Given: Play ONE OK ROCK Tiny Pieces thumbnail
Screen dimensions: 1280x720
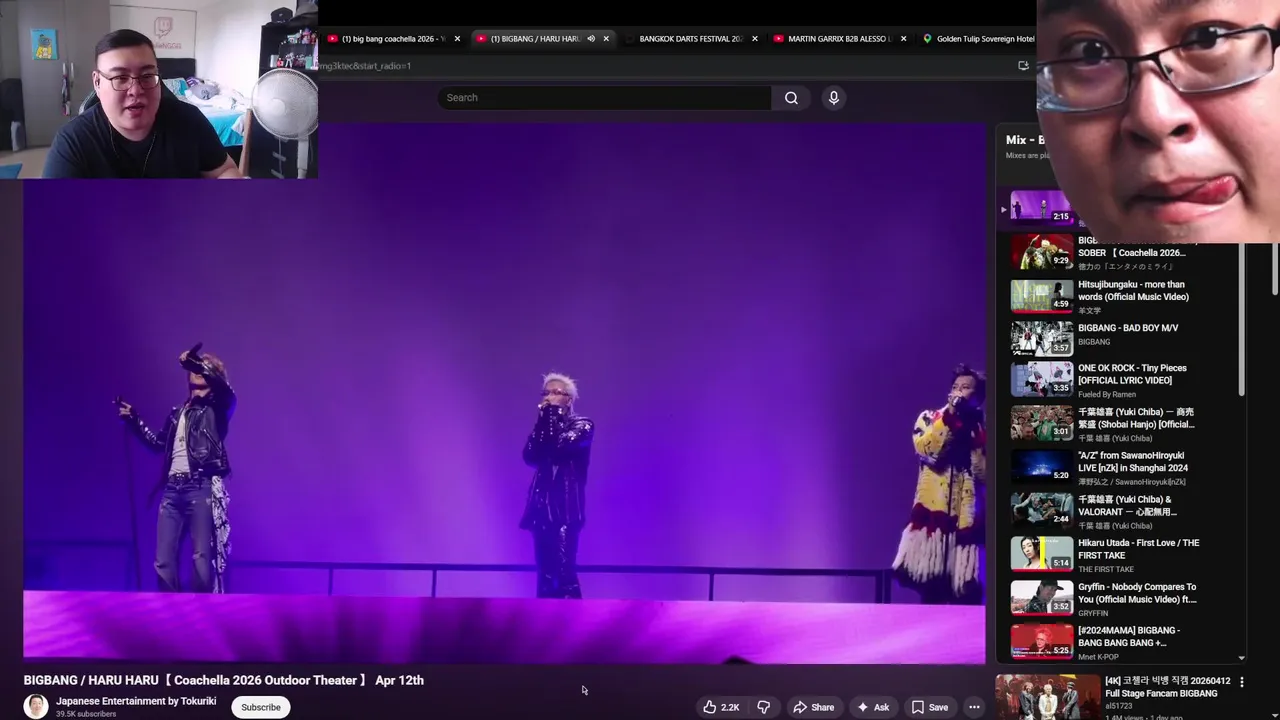Looking at the screenshot, I should (1041, 380).
